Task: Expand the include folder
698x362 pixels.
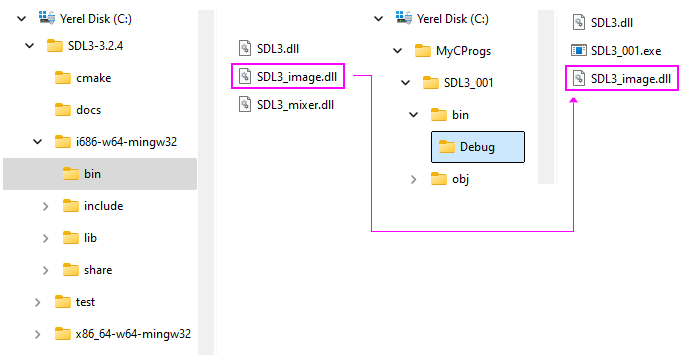Action: pos(45,206)
